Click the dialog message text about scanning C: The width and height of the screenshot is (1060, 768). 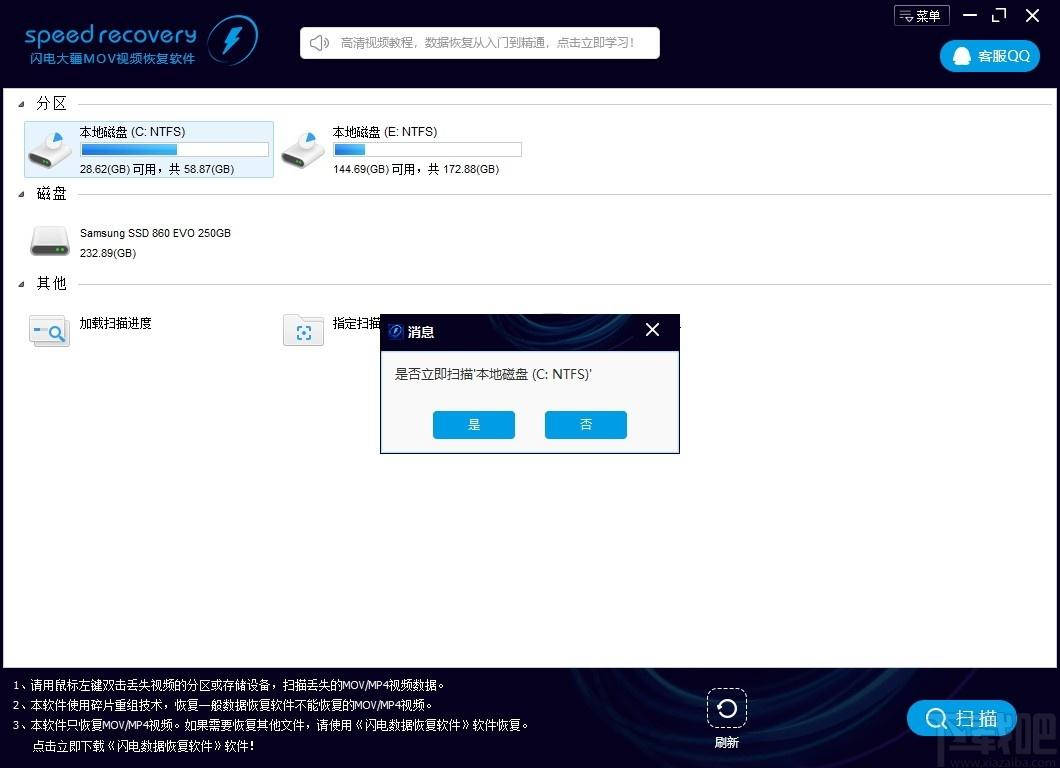point(493,374)
